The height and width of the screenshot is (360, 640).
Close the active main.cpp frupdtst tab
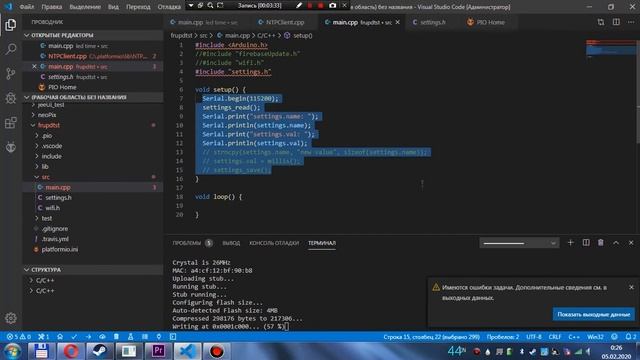tap(398, 22)
